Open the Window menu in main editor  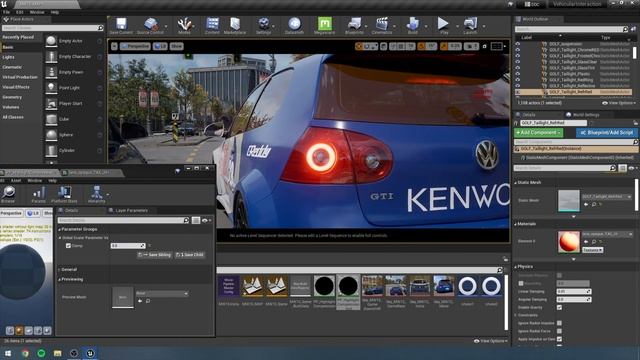[x=37, y=12]
